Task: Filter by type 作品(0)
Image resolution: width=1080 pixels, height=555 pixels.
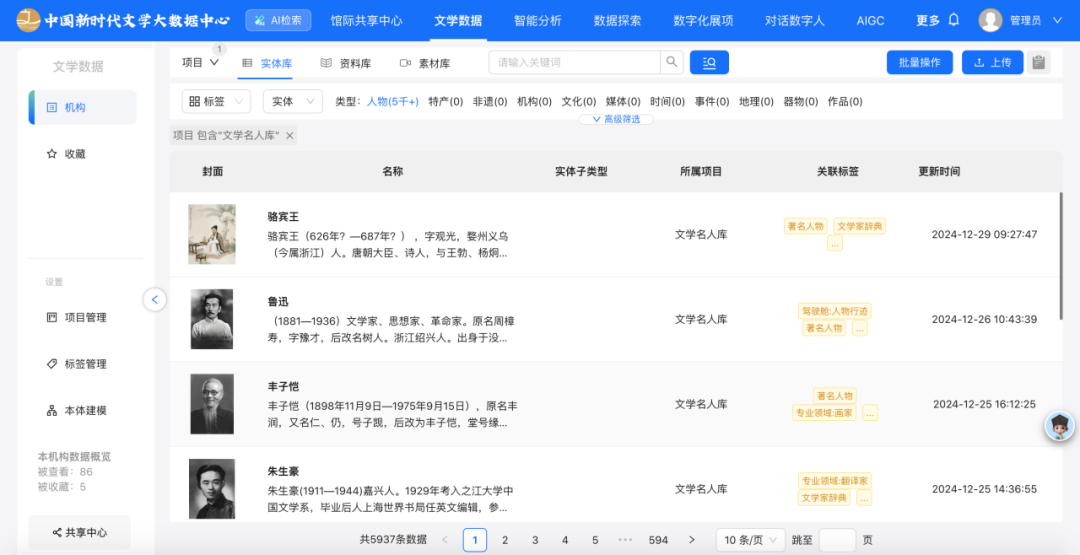Action: tap(845, 101)
